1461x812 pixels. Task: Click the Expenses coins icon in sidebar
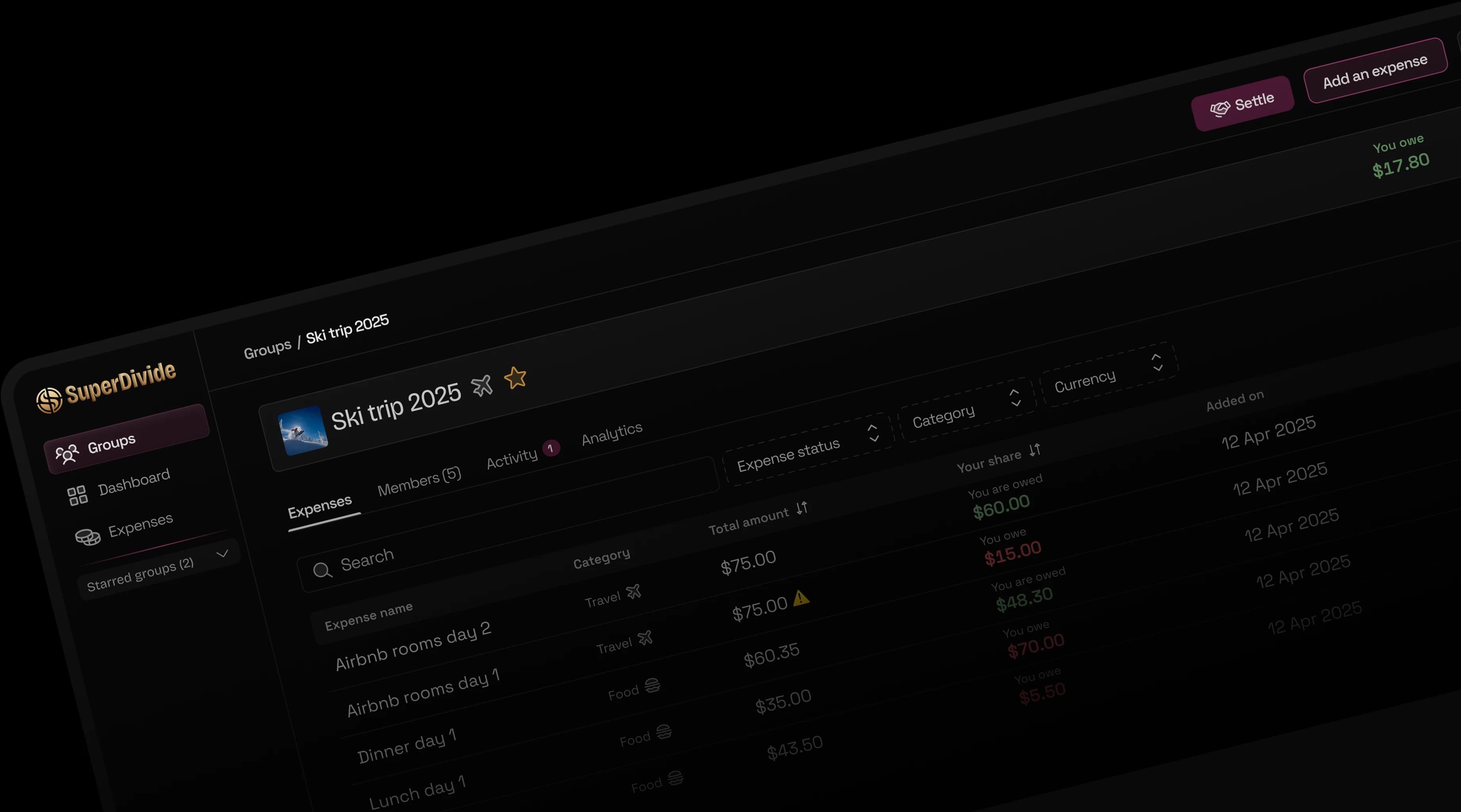coord(88,536)
